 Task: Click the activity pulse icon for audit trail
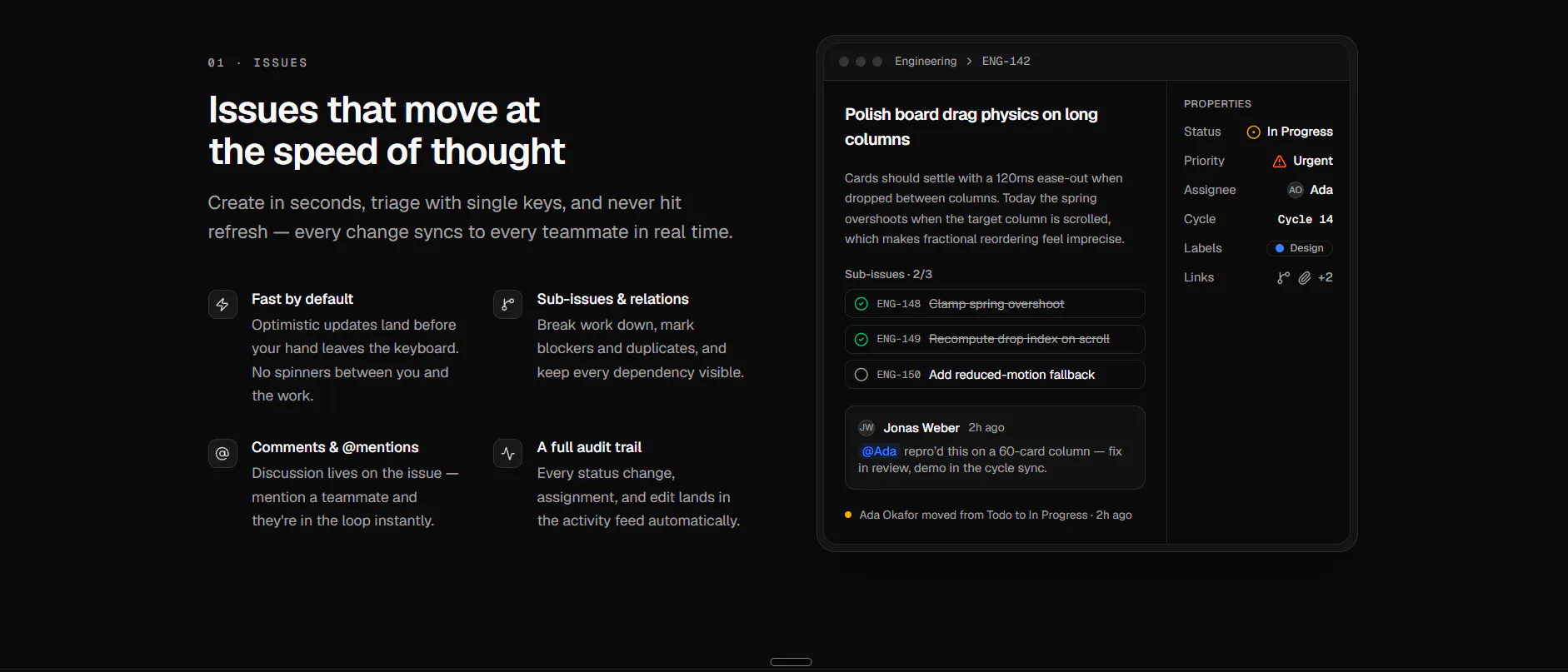tap(507, 453)
